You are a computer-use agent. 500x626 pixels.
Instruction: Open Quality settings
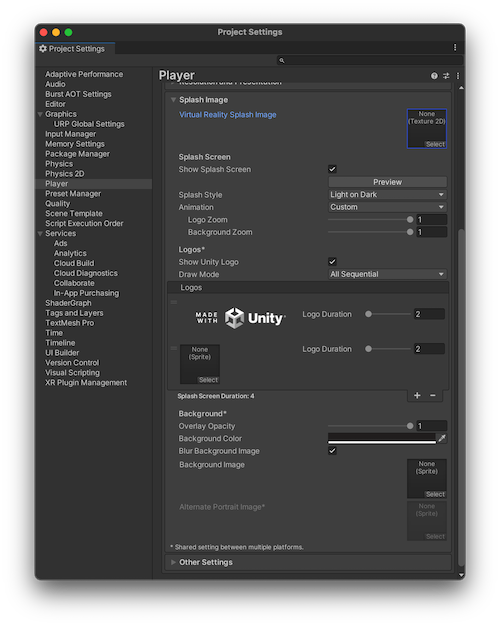[x=58, y=204]
